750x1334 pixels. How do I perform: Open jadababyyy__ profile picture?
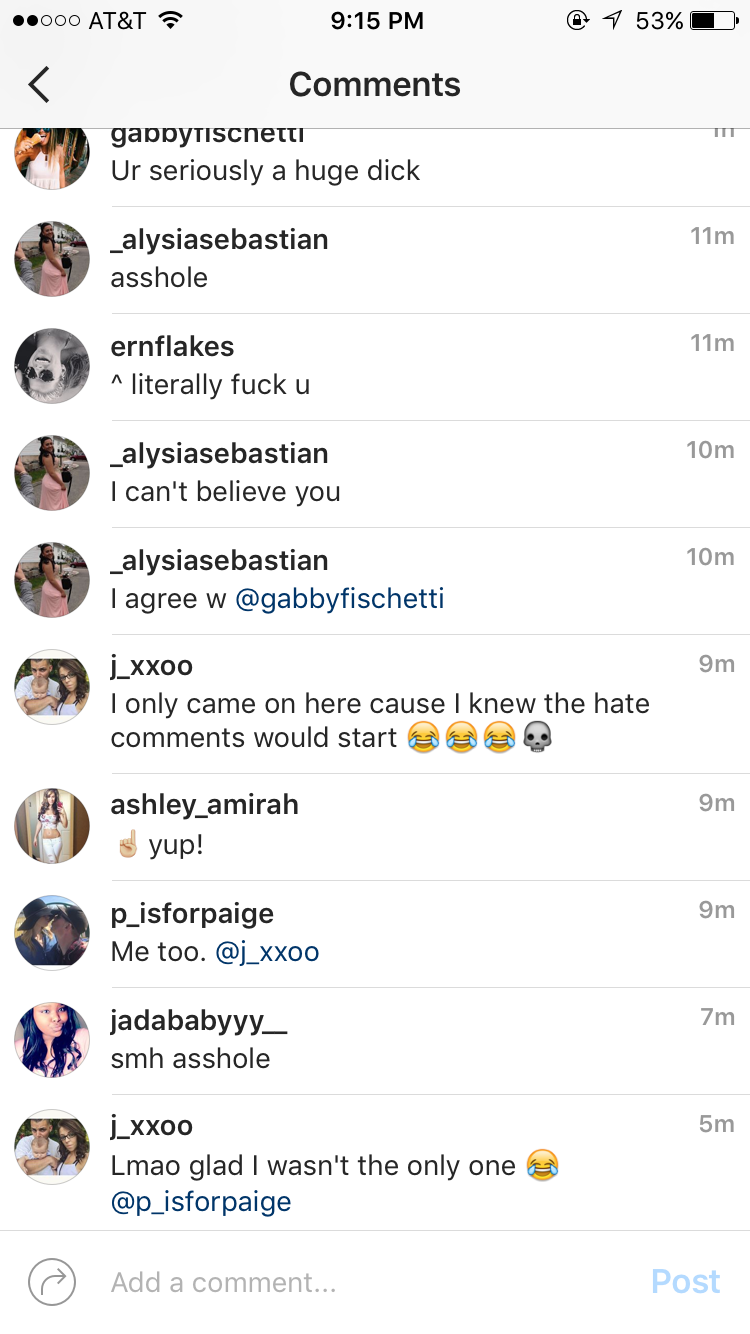pyautogui.click(x=52, y=1040)
